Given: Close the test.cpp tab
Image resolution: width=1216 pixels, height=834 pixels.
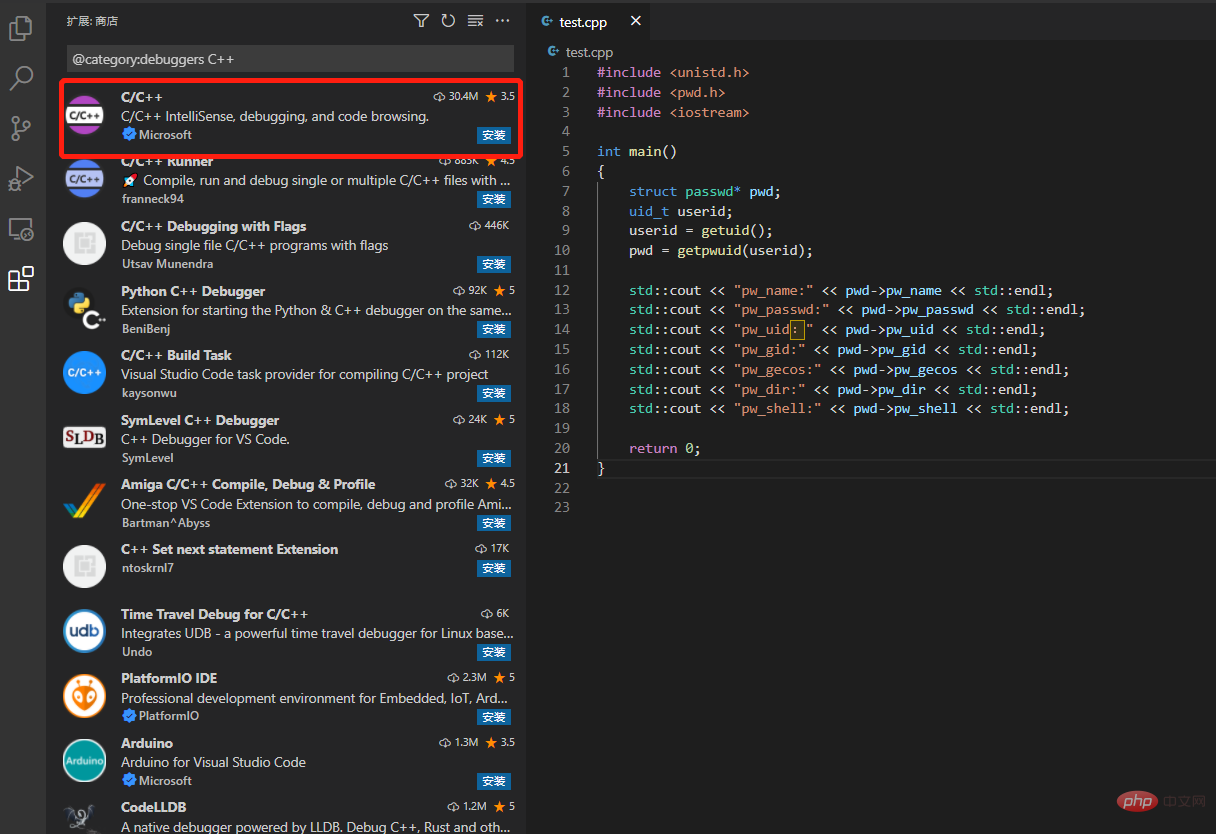Looking at the screenshot, I should [635, 21].
